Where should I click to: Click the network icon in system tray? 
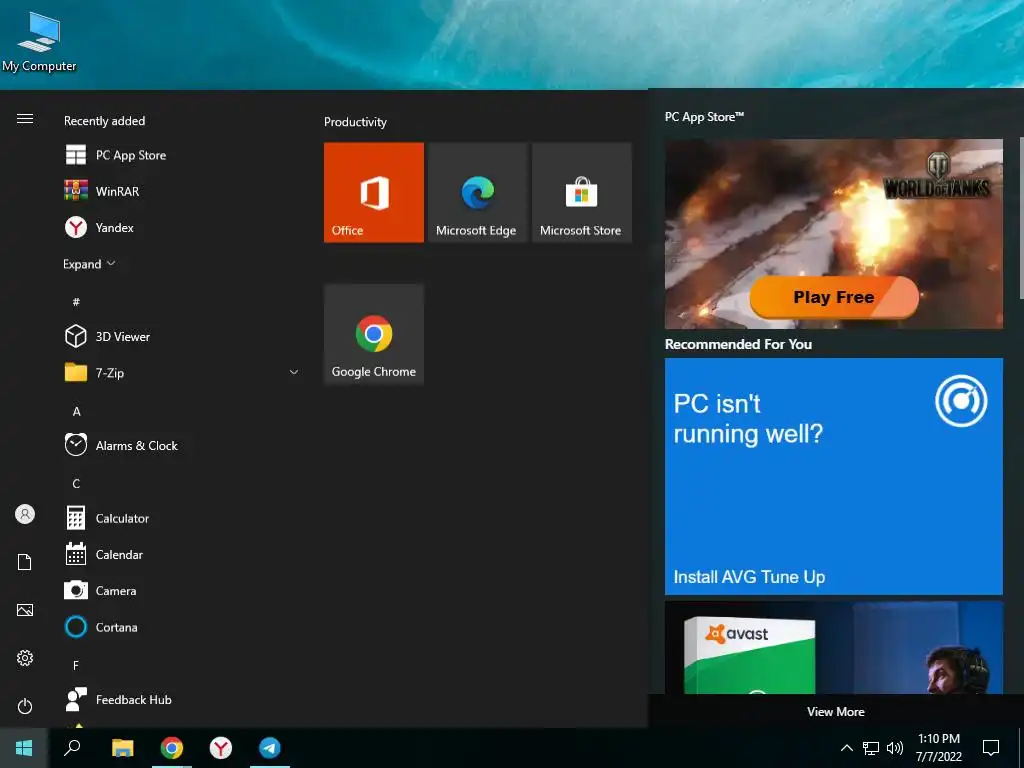pyautogui.click(x=871, y=748)
